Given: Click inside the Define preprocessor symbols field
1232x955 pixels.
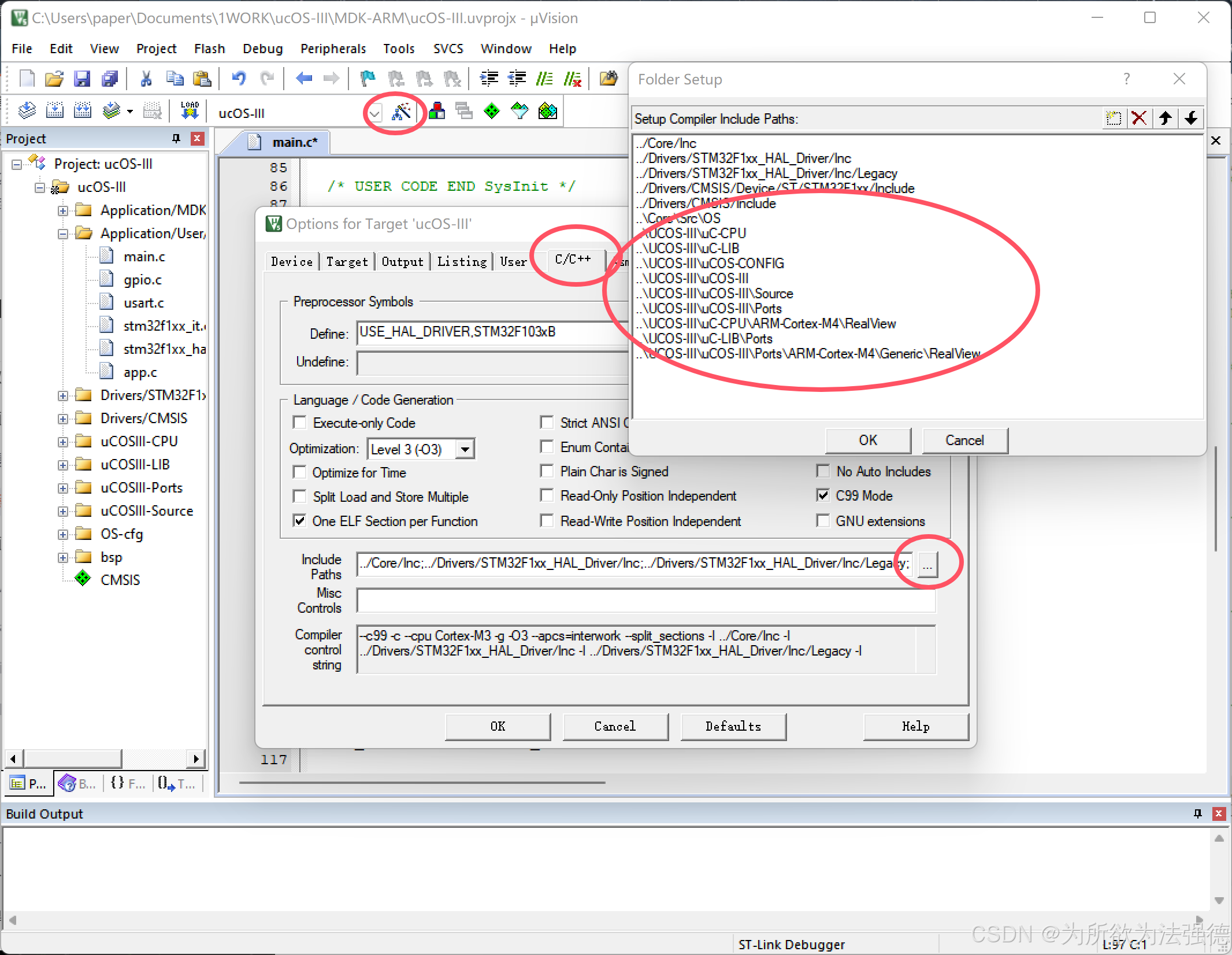Looking at the screenshot, I should [491, 332].
